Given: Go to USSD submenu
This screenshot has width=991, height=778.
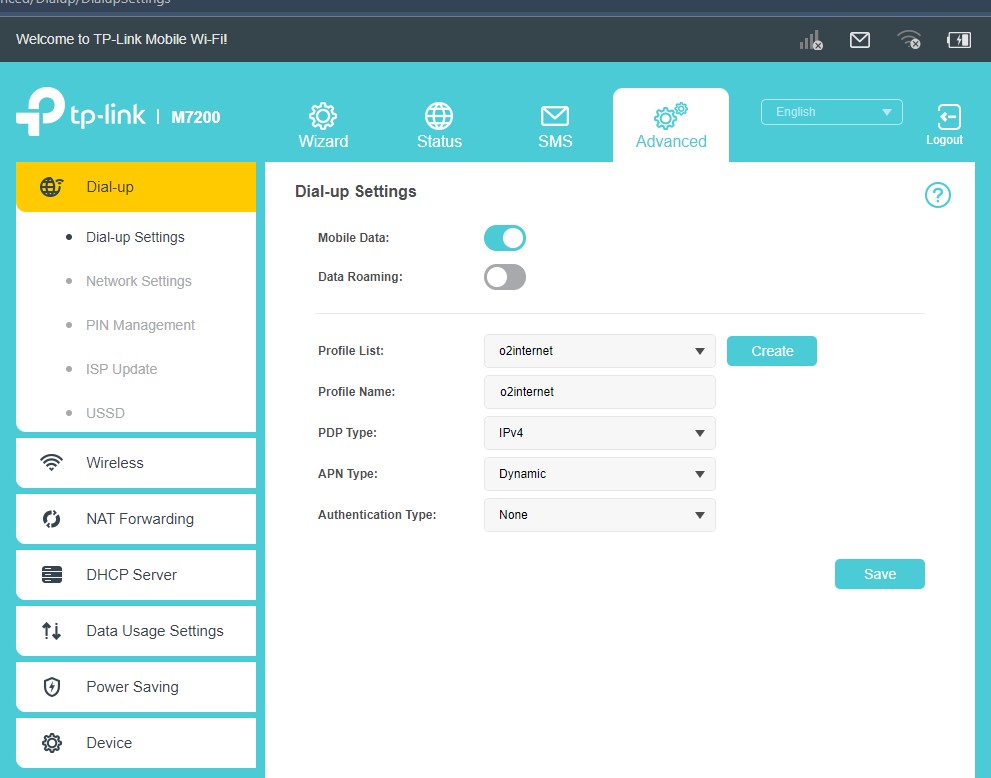Looking at the screenshot, I should pos(105,413).
